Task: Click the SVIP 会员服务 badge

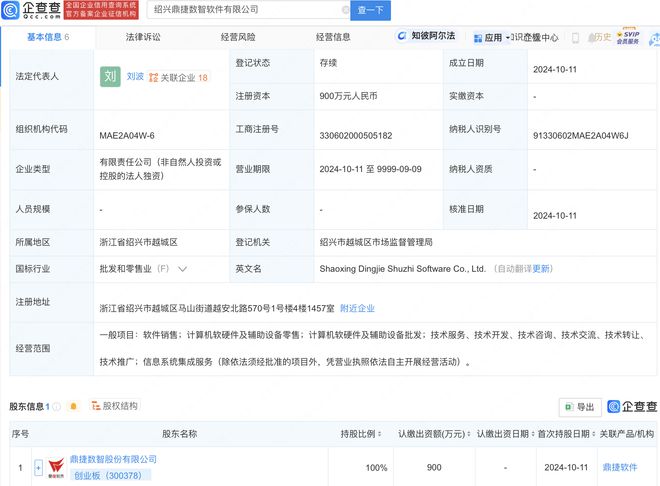Action: pyautogui.click(x=628, y=37)
